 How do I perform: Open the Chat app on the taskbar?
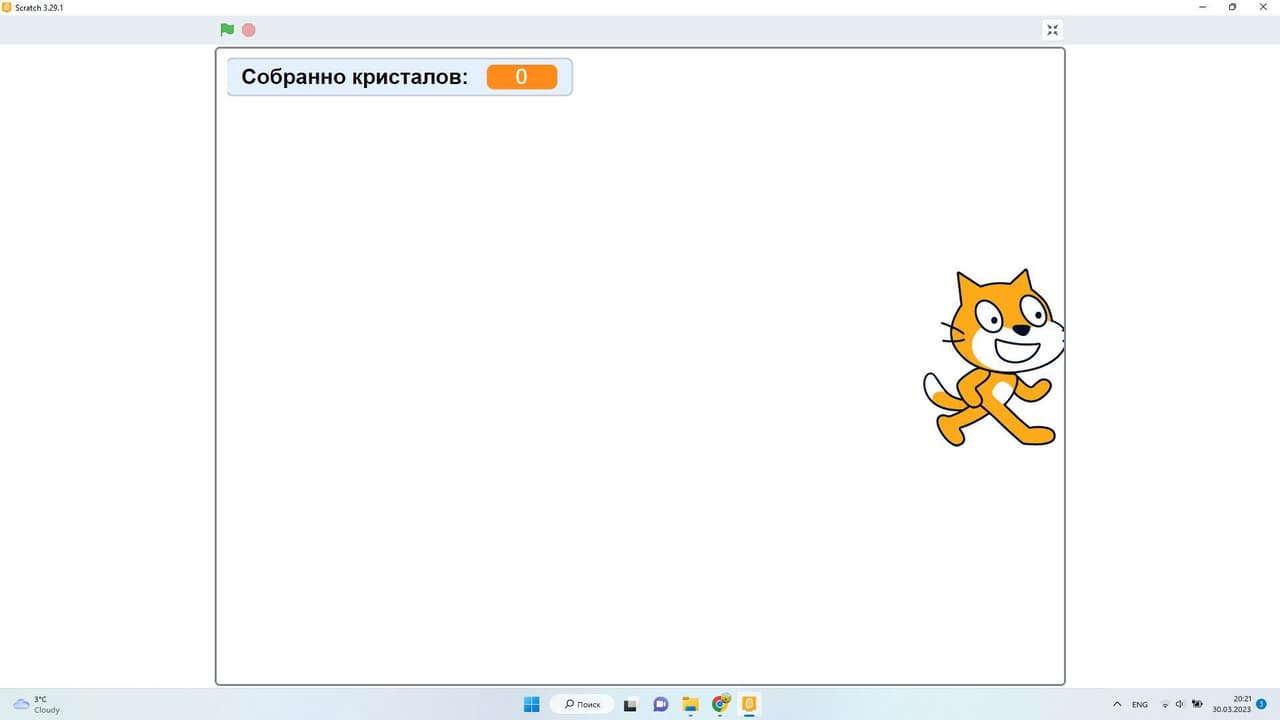tap(660, 704)
